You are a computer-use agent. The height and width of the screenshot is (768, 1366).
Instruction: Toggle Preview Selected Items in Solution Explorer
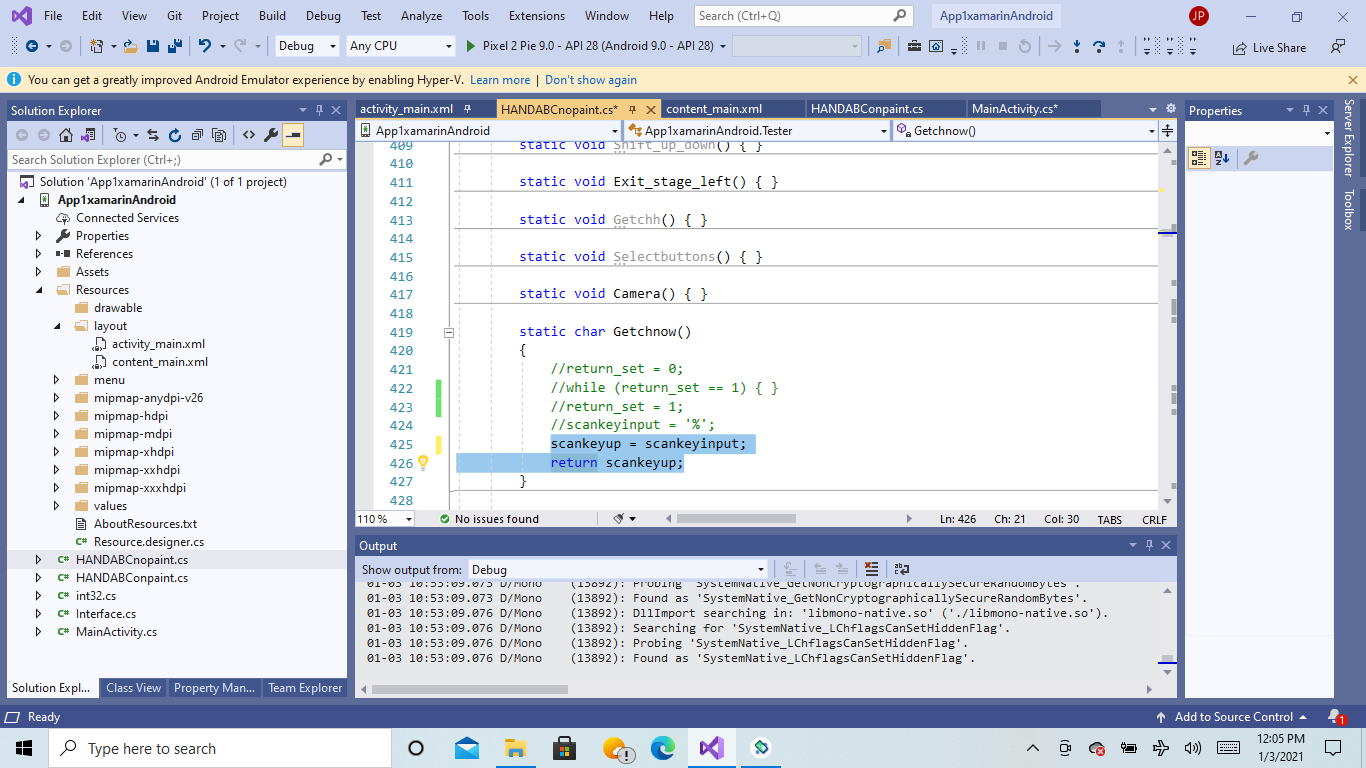293,135
